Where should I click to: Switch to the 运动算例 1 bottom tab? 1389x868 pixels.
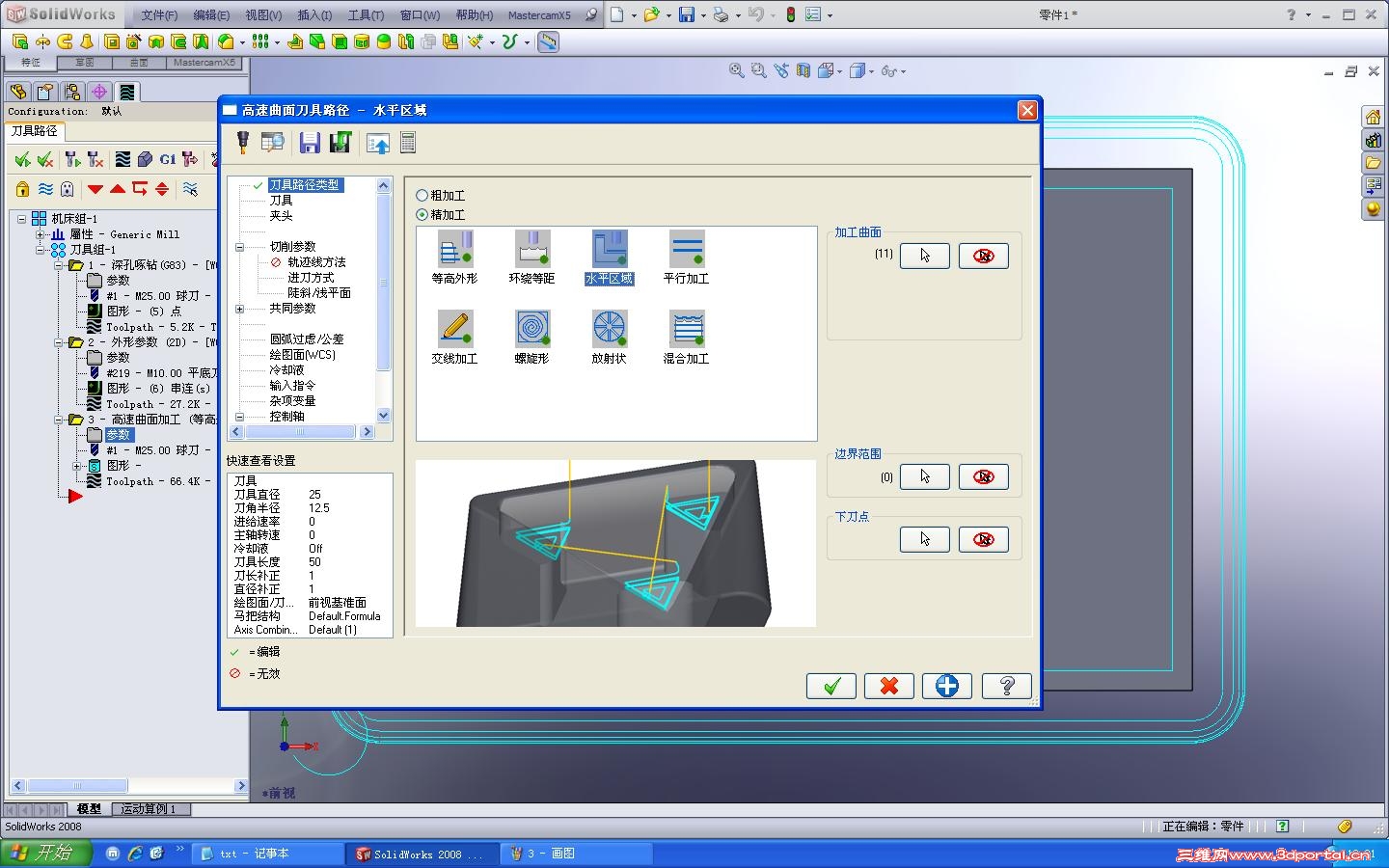coord(150,809)
